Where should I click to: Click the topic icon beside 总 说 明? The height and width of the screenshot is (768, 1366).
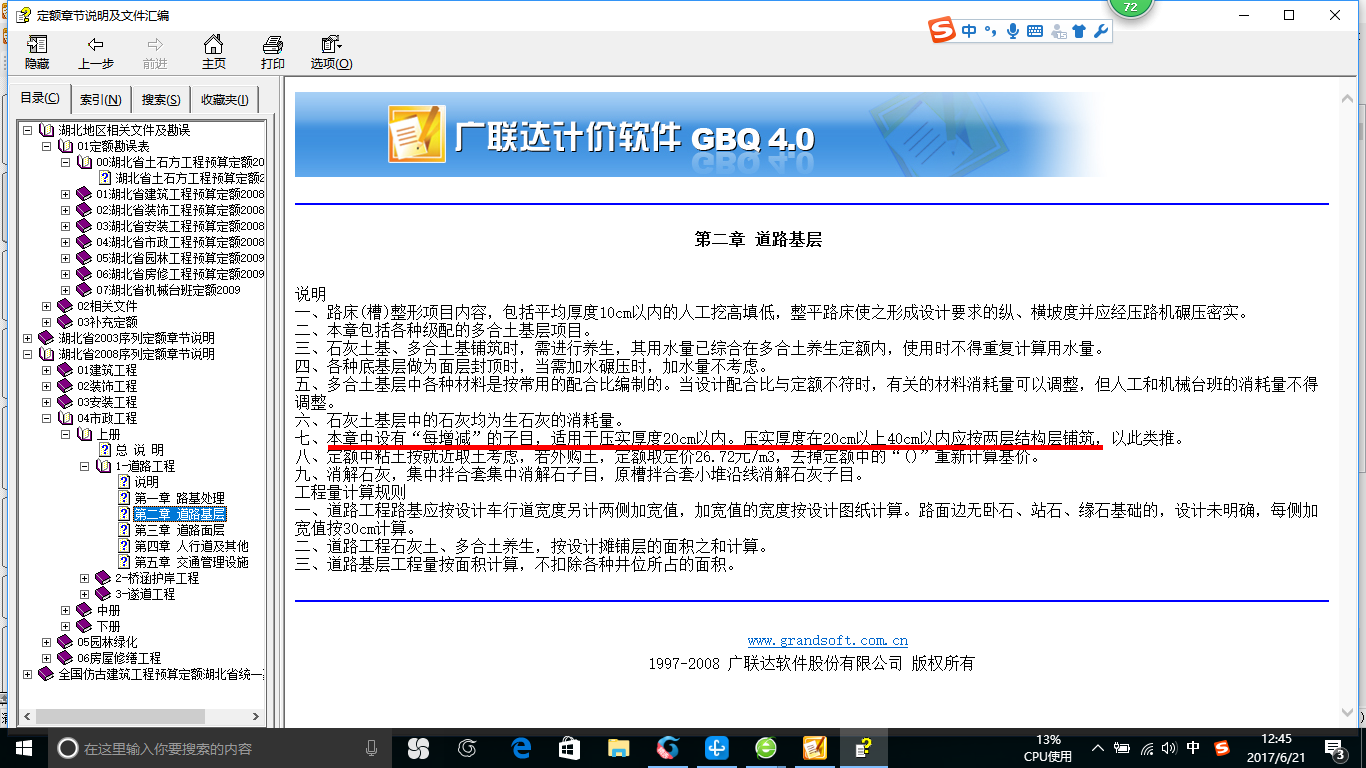(105, 450)
